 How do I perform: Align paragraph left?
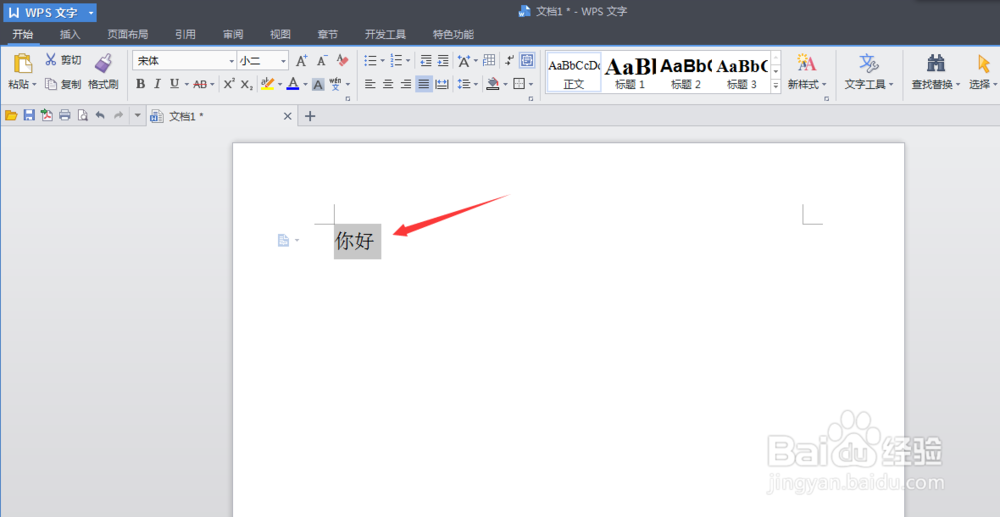tap(370, 84)
